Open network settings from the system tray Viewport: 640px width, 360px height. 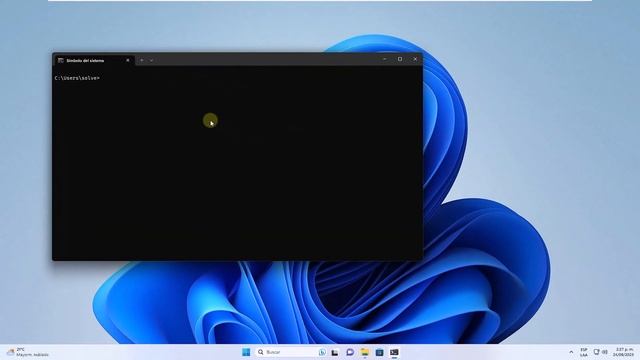point(596,352)
